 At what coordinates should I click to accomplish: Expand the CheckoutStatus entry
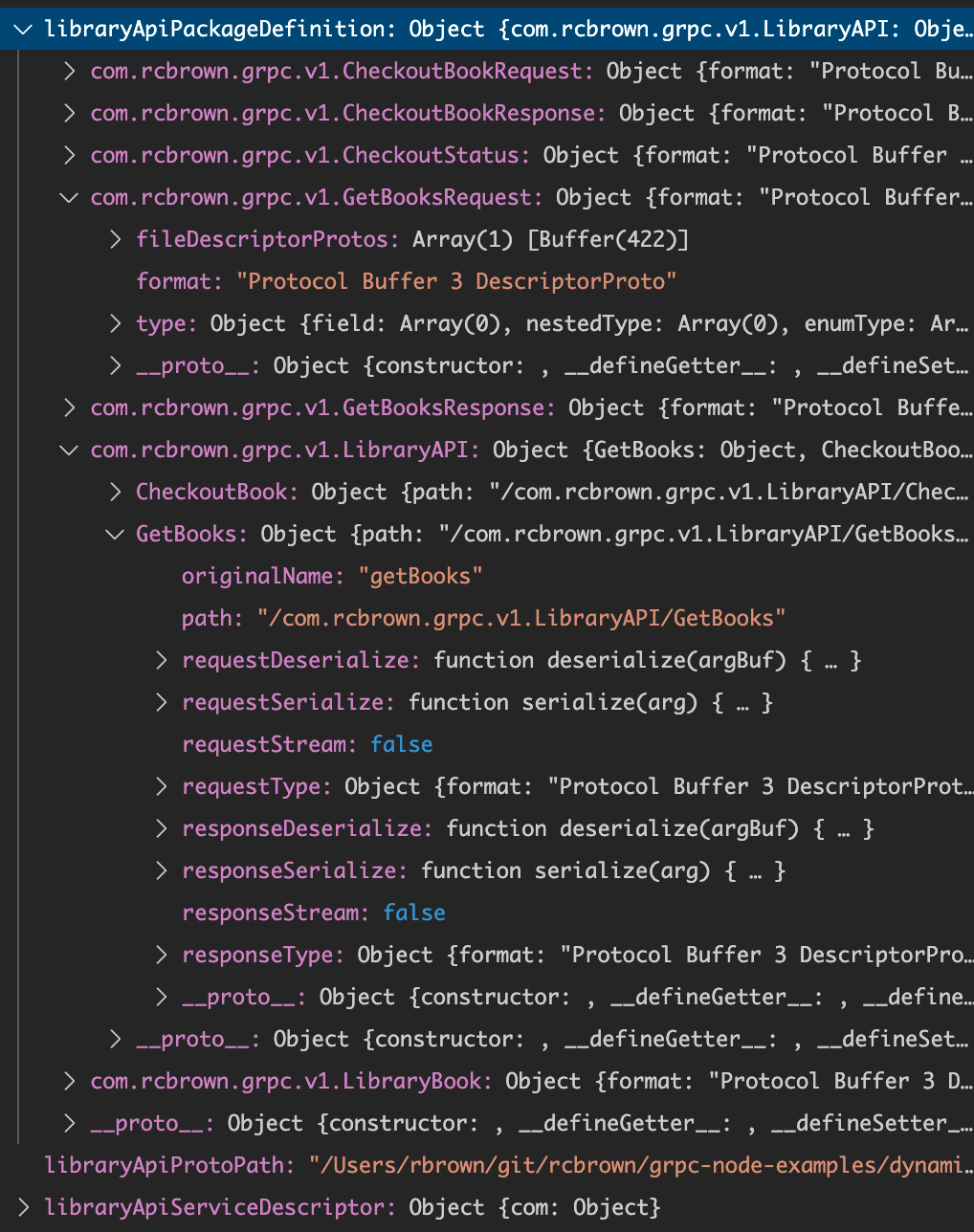coord(69,155)
